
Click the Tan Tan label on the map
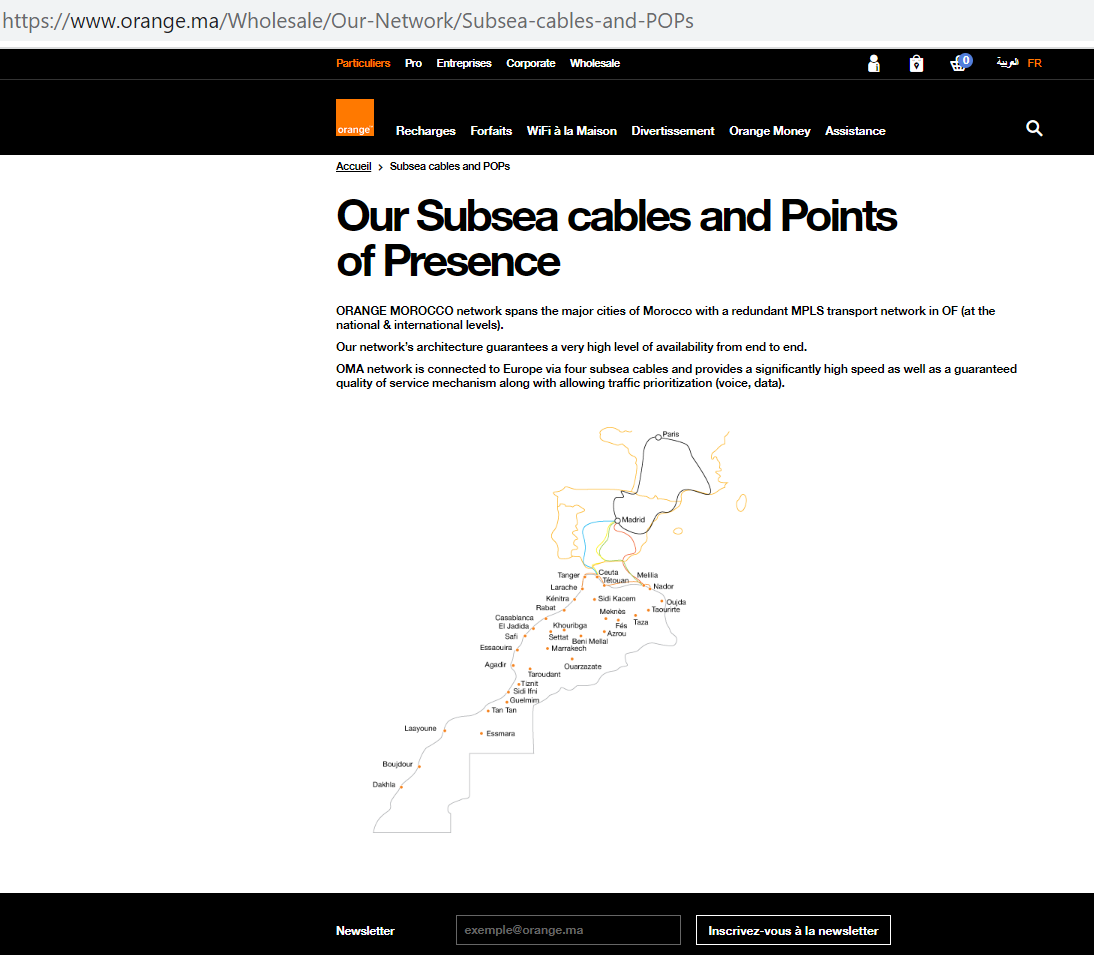(504, 710)
